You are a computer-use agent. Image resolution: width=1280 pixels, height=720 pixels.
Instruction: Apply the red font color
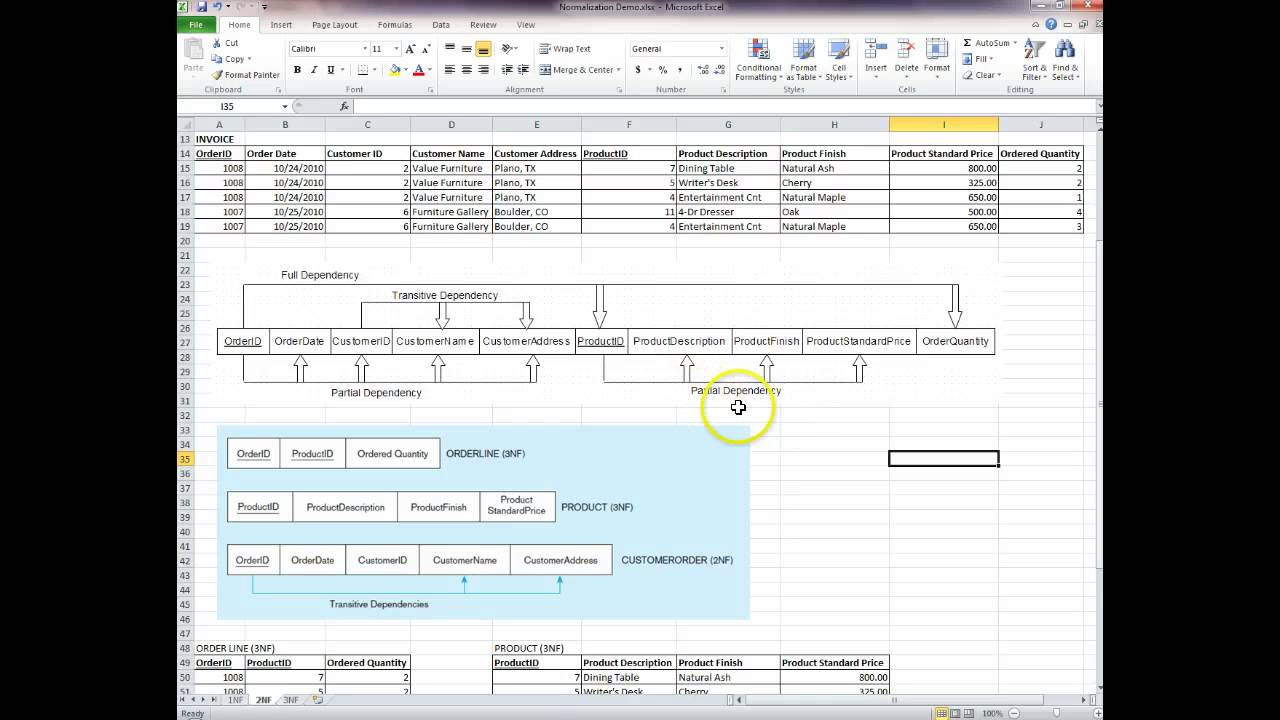418,70
